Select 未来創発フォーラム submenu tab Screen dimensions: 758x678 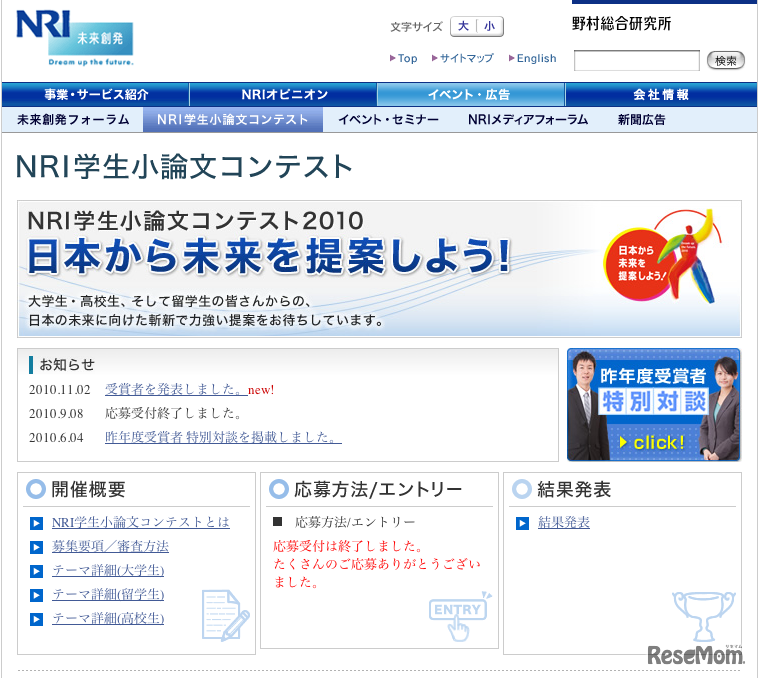click(x=73, y=119)
